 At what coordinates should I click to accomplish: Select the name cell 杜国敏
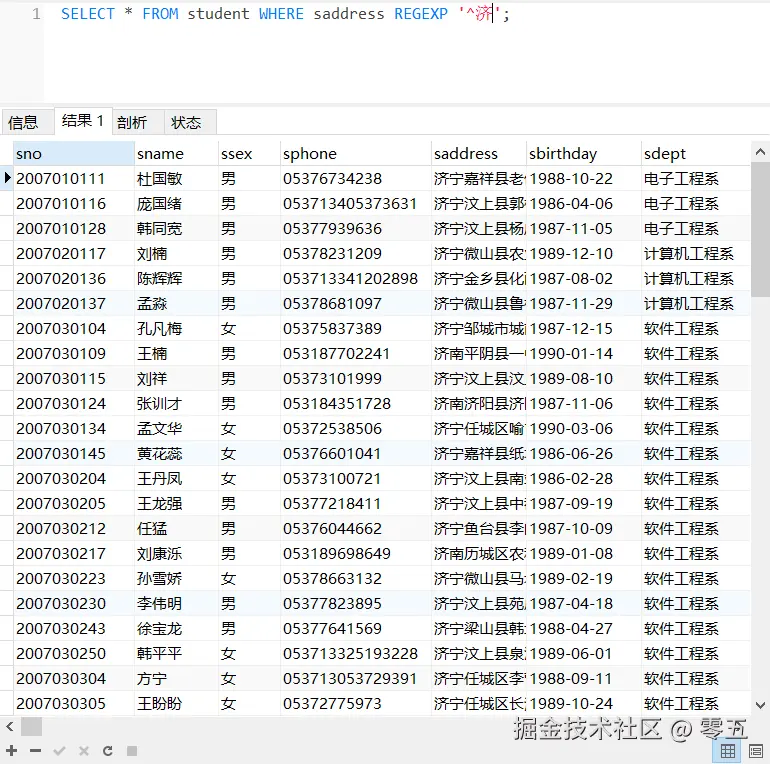pyautogui.click(x=176, y=179)
